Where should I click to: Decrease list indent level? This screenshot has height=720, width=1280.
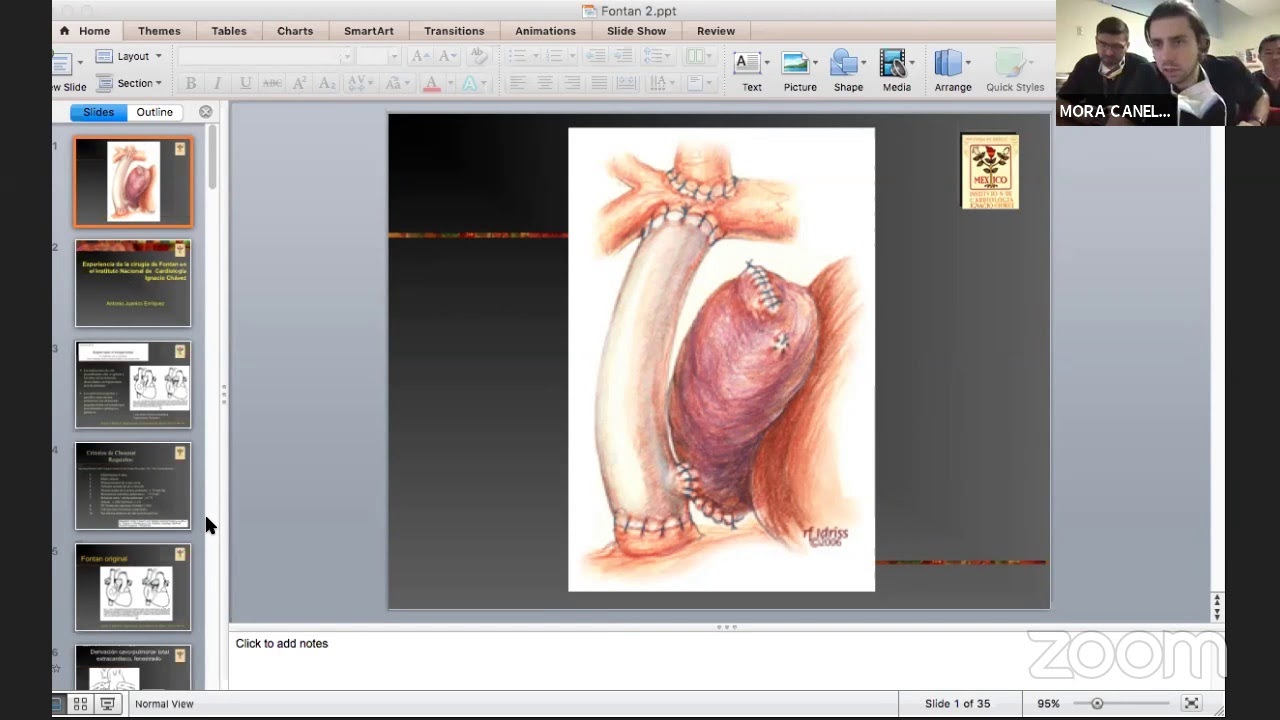[598, 56]
